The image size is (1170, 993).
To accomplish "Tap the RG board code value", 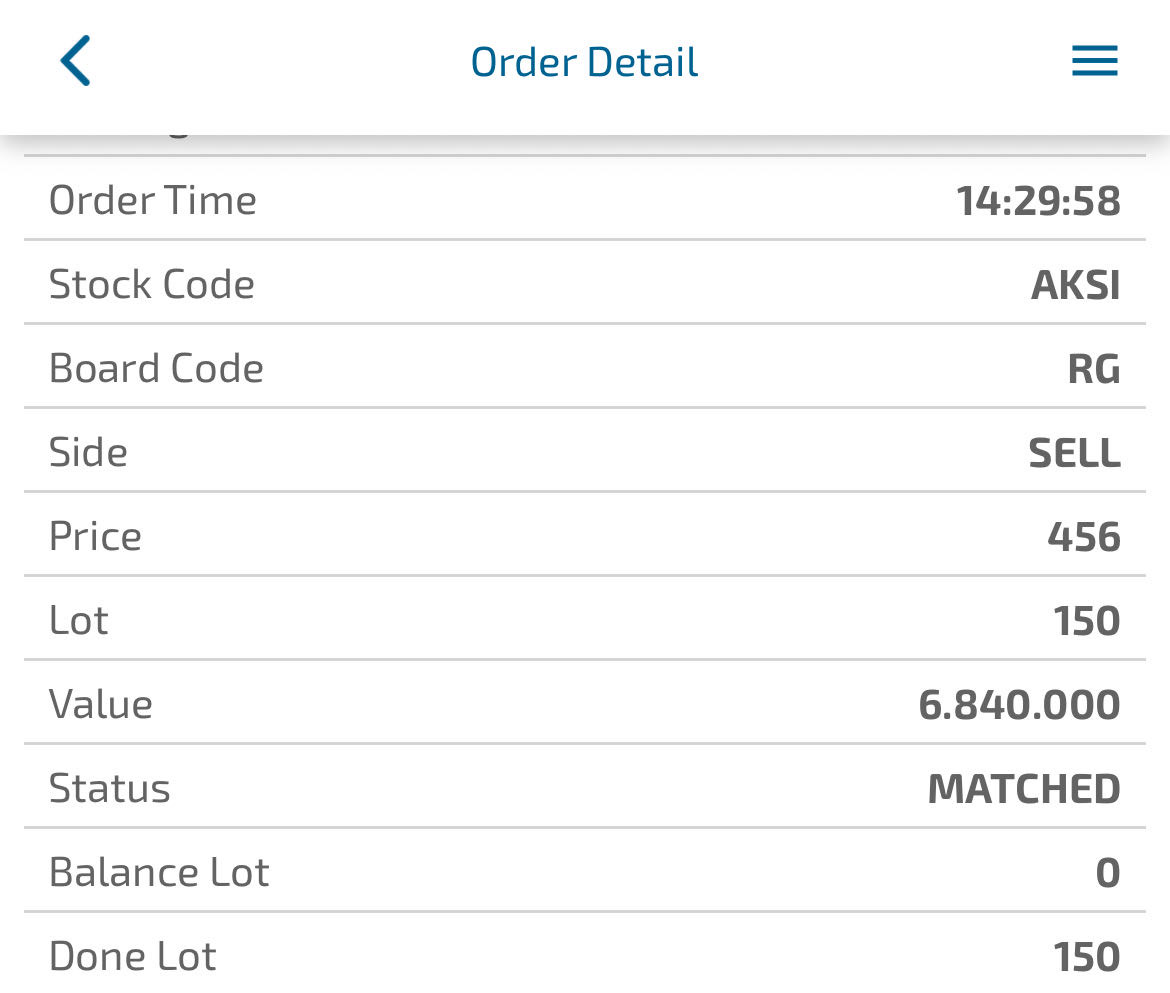I will (1093, 370).
